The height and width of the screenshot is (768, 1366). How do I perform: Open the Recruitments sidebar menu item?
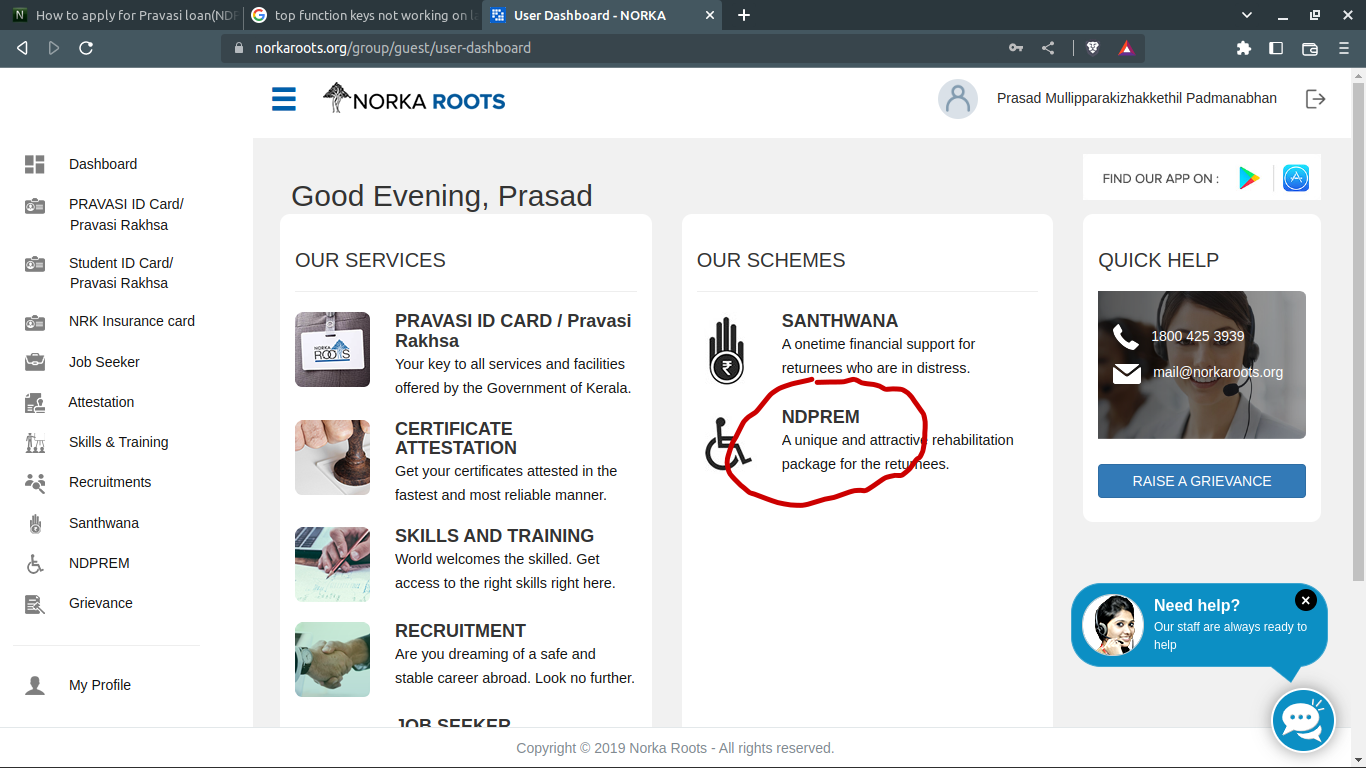coord(110,482)
